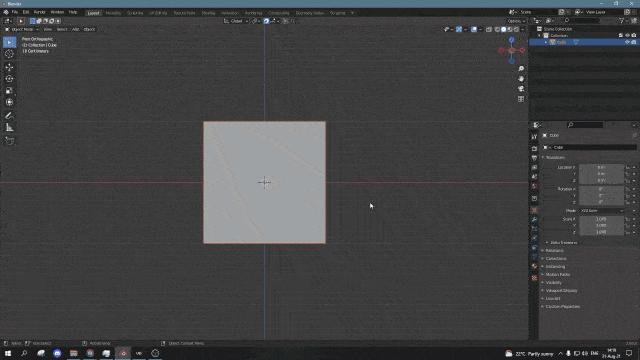Expand the Viewport Display panel
The image size is (640, 360).
point(560,291)
